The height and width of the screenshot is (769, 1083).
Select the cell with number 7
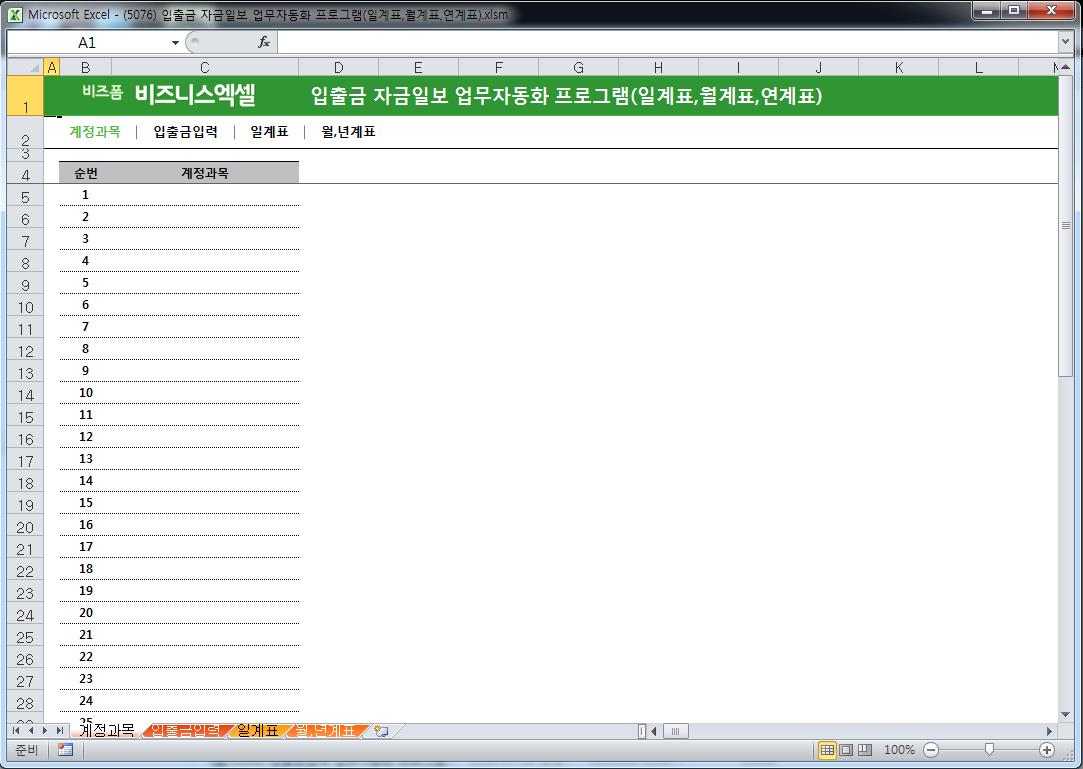click(86, 326)
